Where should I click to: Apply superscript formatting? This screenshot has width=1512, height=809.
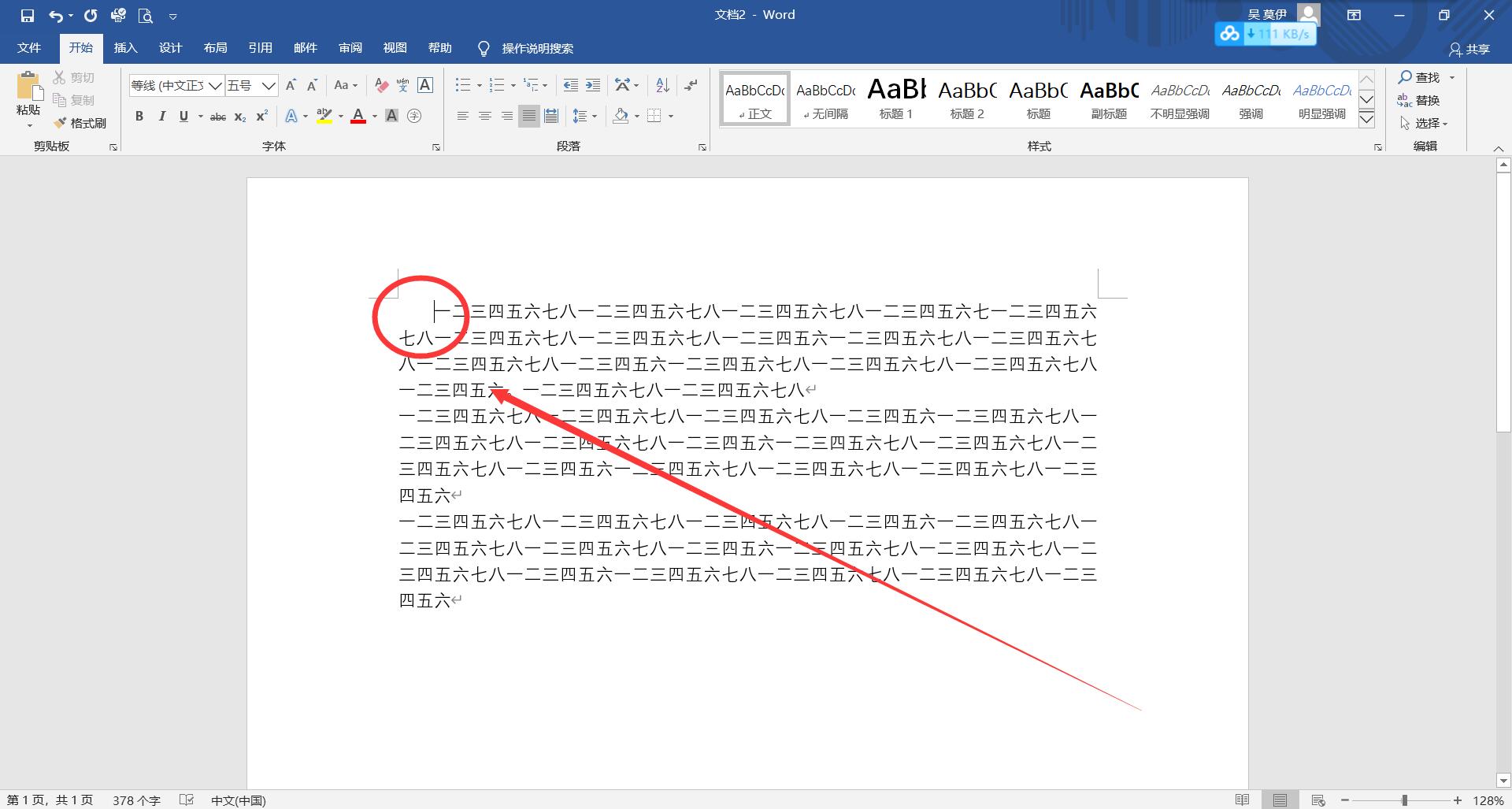pyautogui.click(x=262, y=117)
